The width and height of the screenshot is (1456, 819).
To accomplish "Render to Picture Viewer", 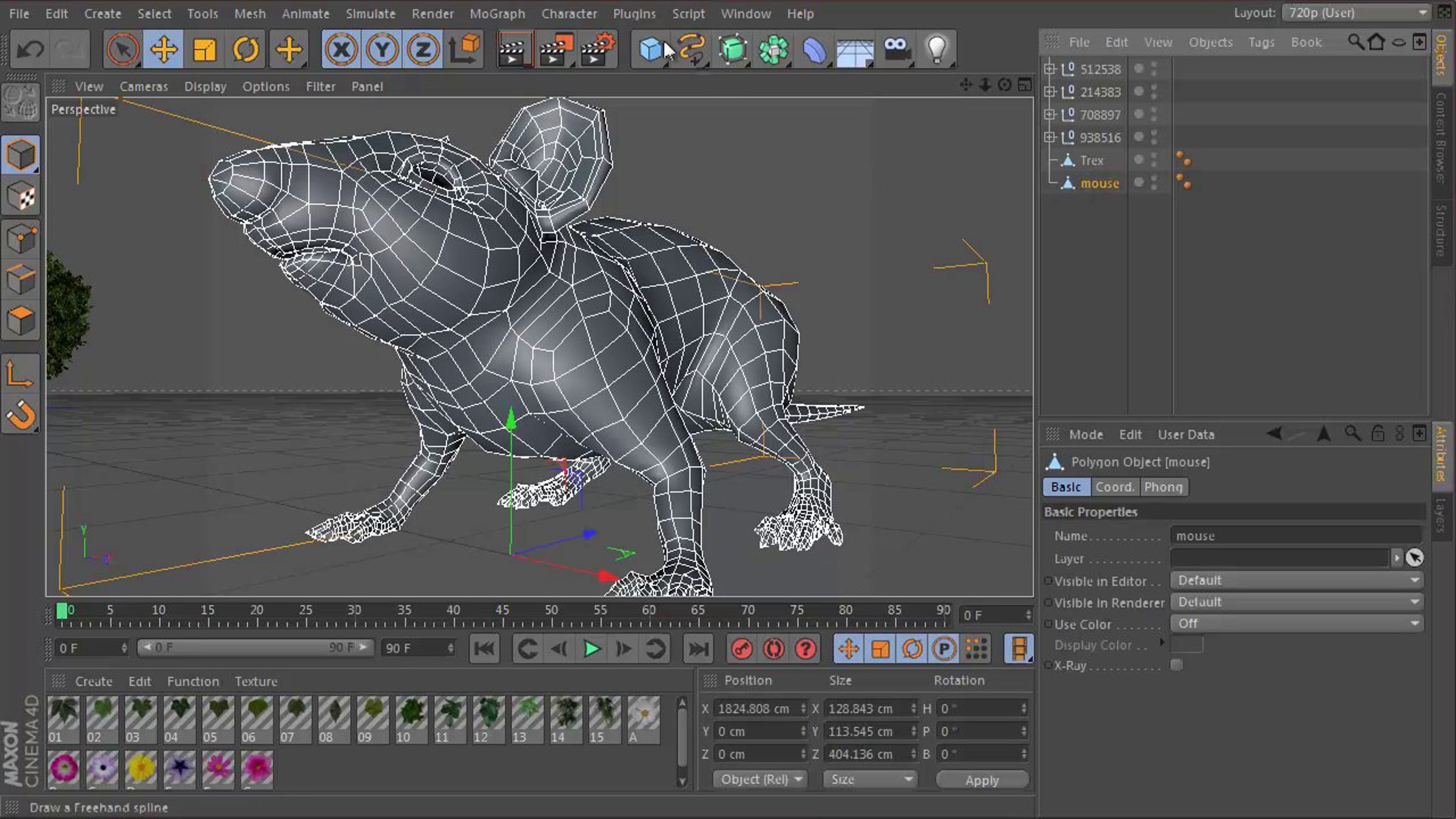I will 556,49.
